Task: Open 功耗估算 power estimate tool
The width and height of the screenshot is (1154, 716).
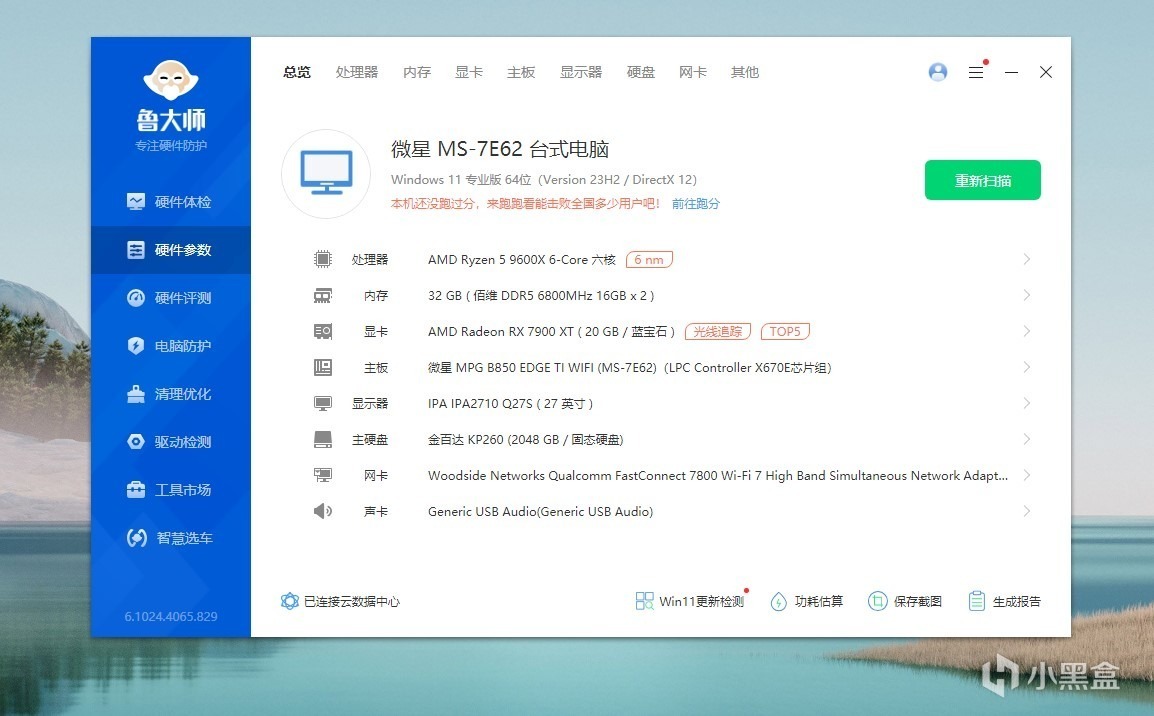Action: click(806, 601)
